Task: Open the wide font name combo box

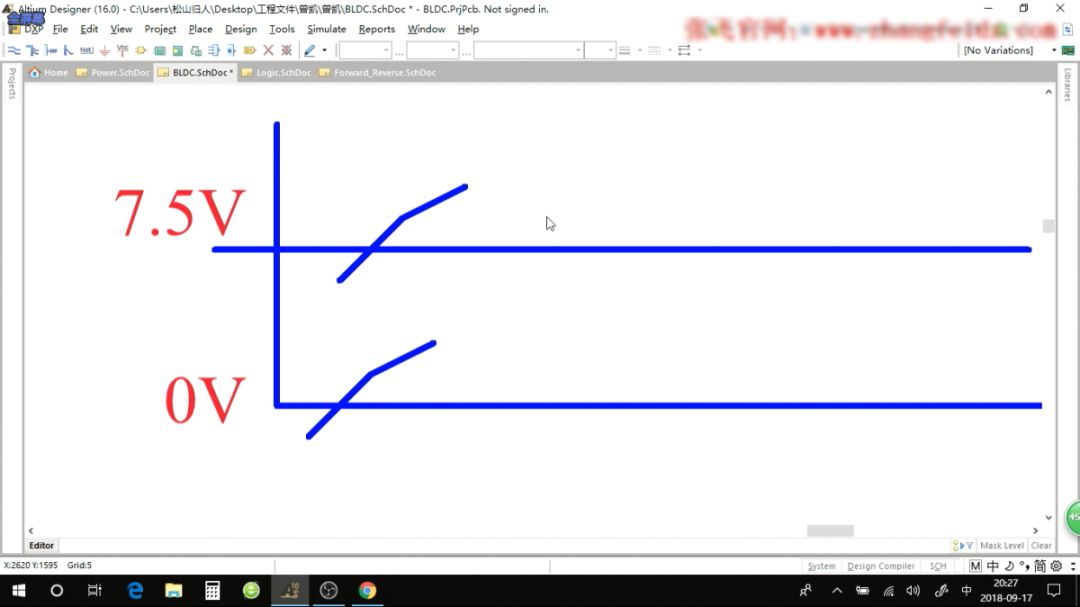Action: (528, 50)
